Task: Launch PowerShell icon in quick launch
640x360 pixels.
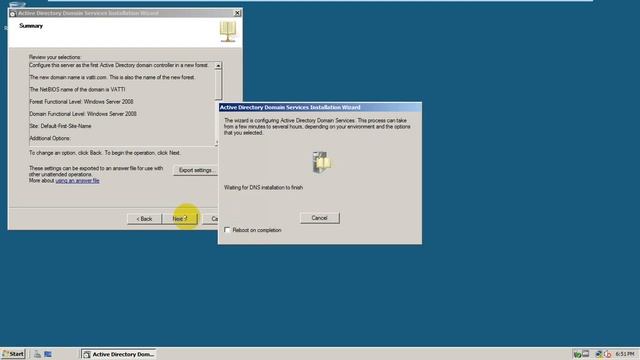Action: (x=48, y=354)
